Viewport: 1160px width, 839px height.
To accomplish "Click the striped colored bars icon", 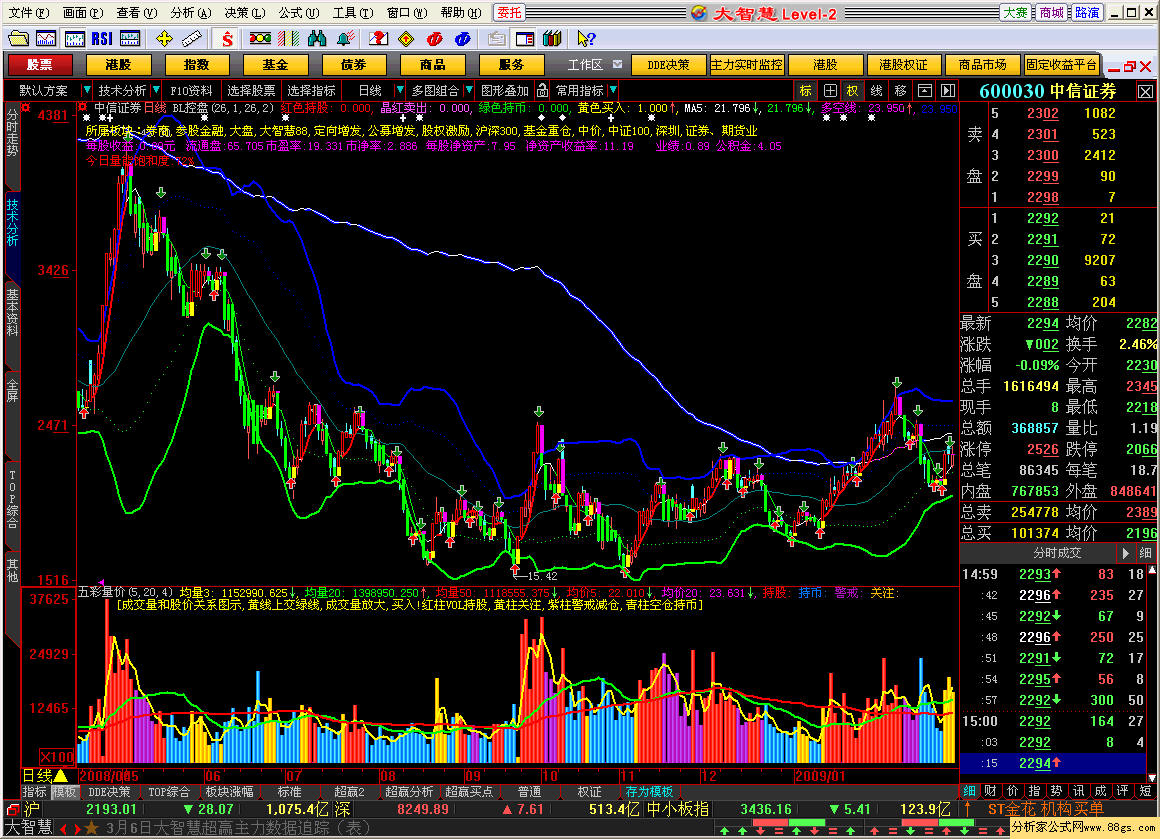I will pos(289,38).
